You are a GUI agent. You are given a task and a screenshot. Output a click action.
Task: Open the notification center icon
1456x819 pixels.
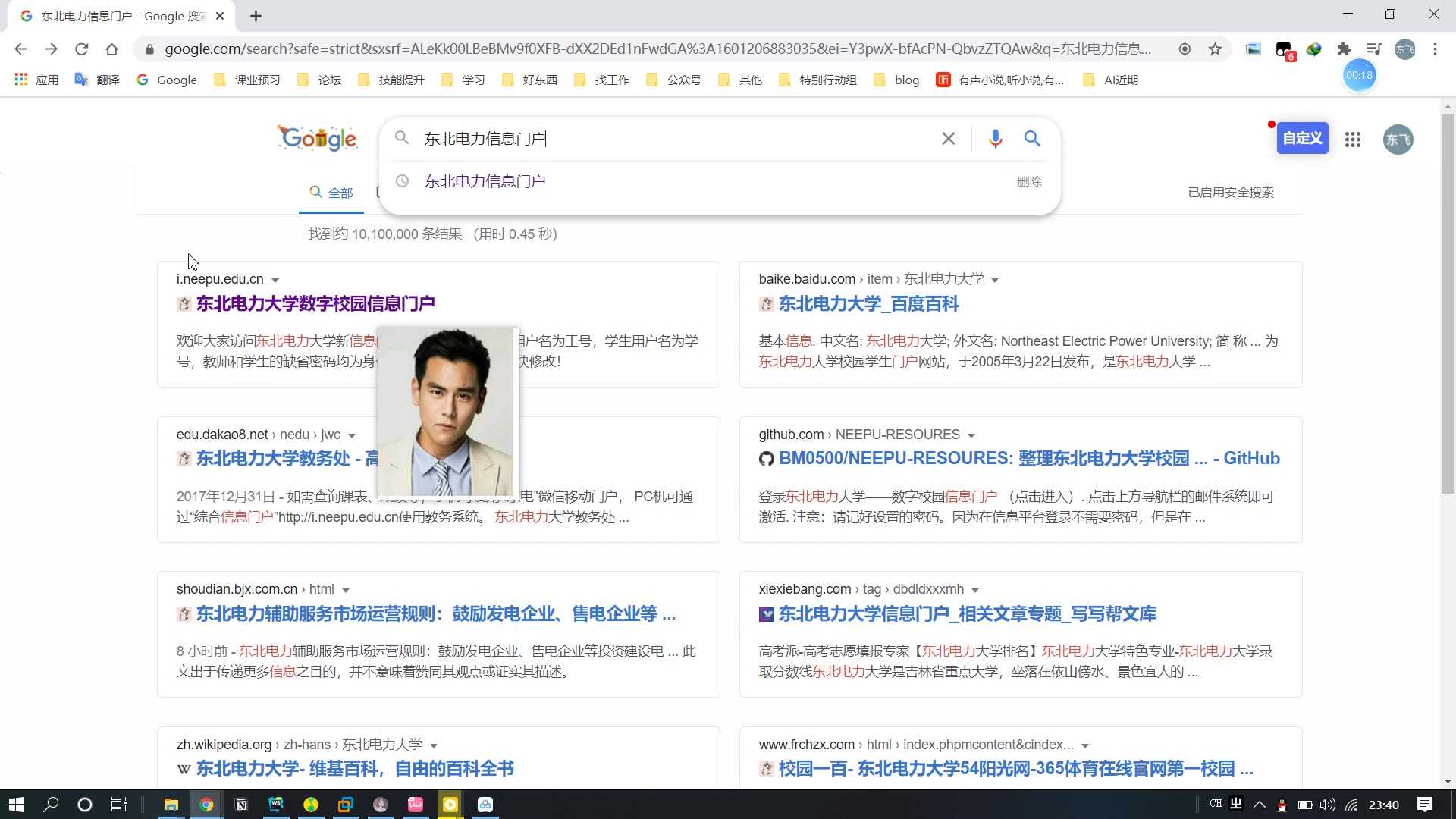[1425, 805]
